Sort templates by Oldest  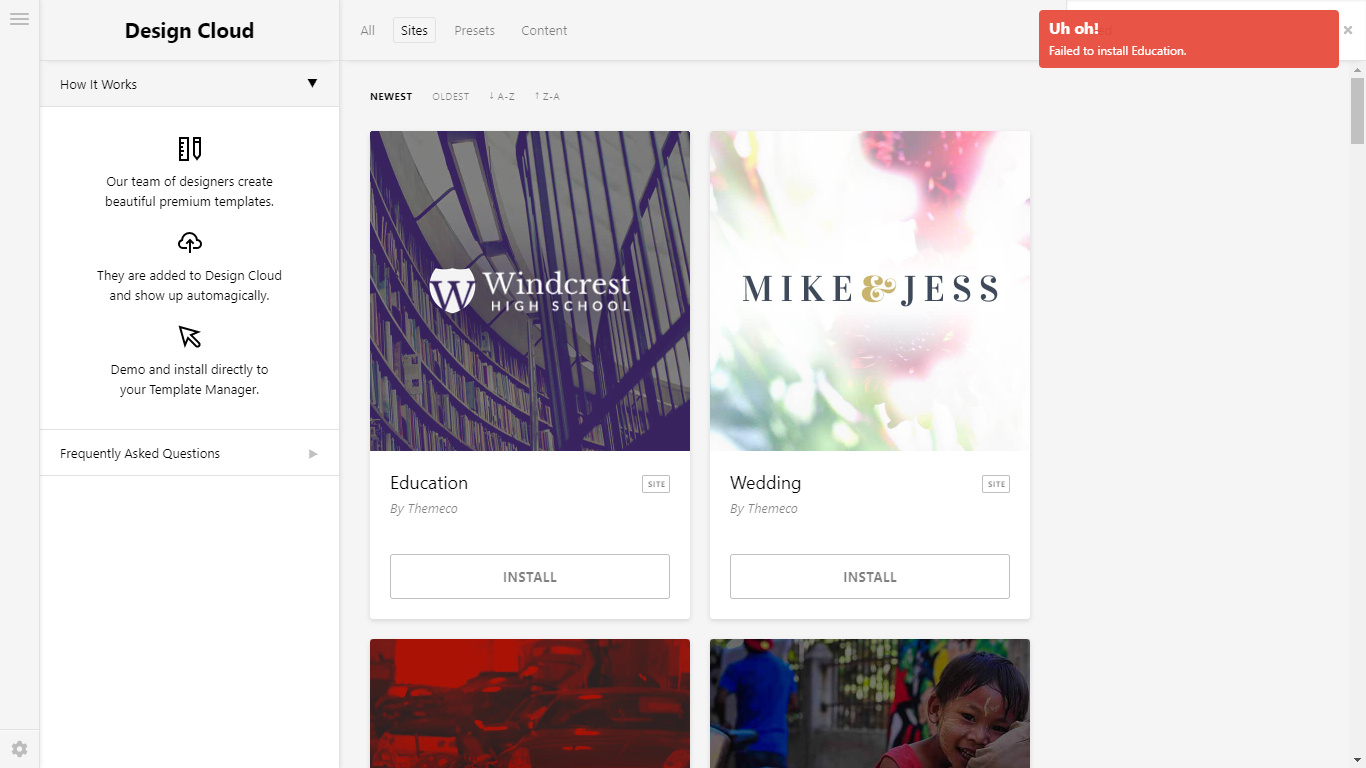(451, 97)
